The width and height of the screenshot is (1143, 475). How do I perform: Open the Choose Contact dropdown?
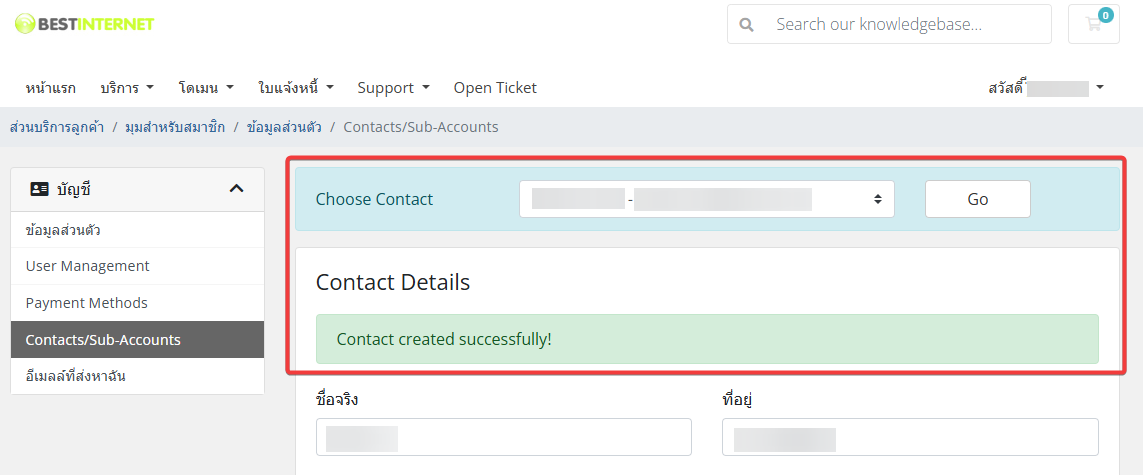coord(706,199)
